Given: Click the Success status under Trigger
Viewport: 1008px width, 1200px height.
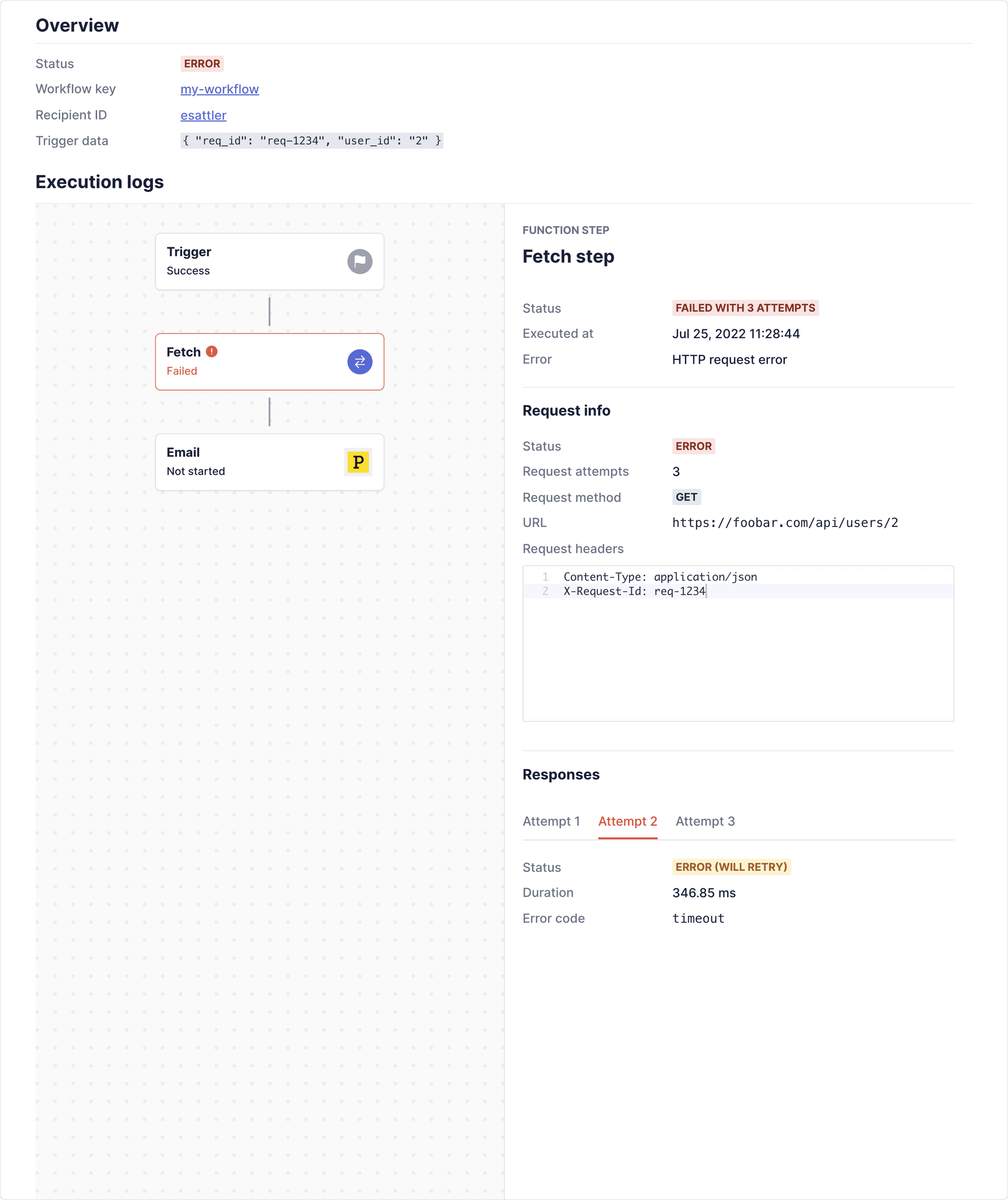Looking at the screenshot, I should 188,271.
